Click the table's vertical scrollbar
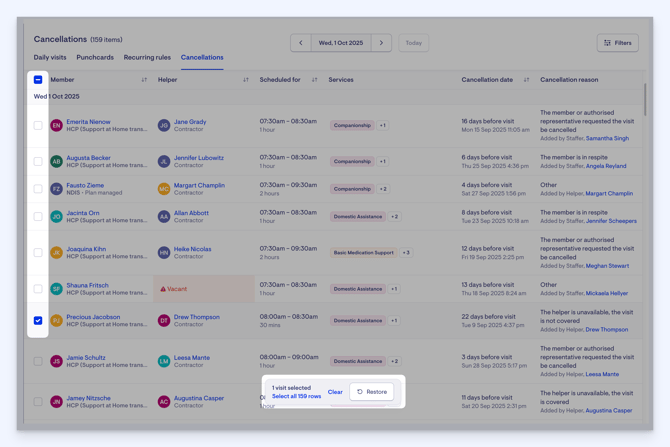Image resolution: width=670 pixels, height=447 pixels. click(645, 100)
